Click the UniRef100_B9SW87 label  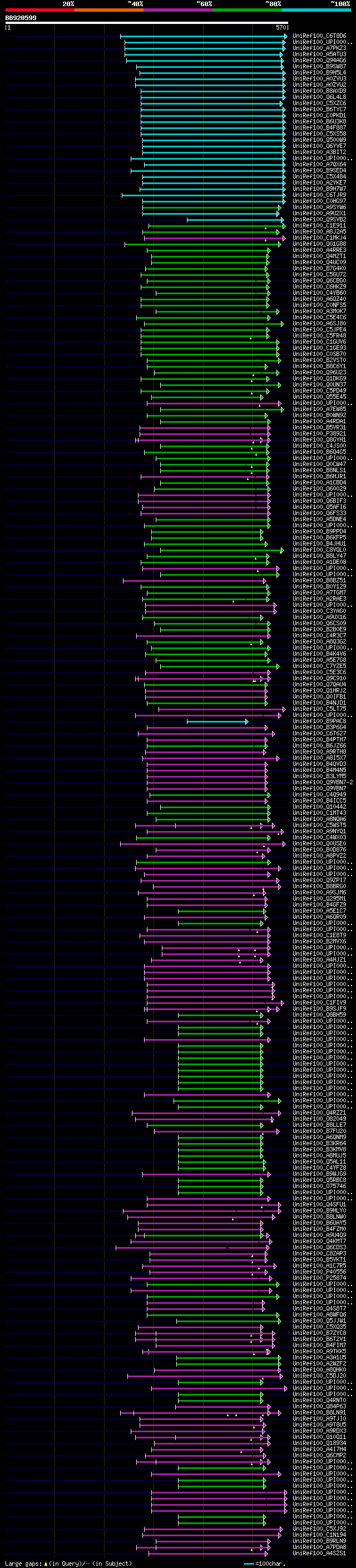click(x=319, y=67)
